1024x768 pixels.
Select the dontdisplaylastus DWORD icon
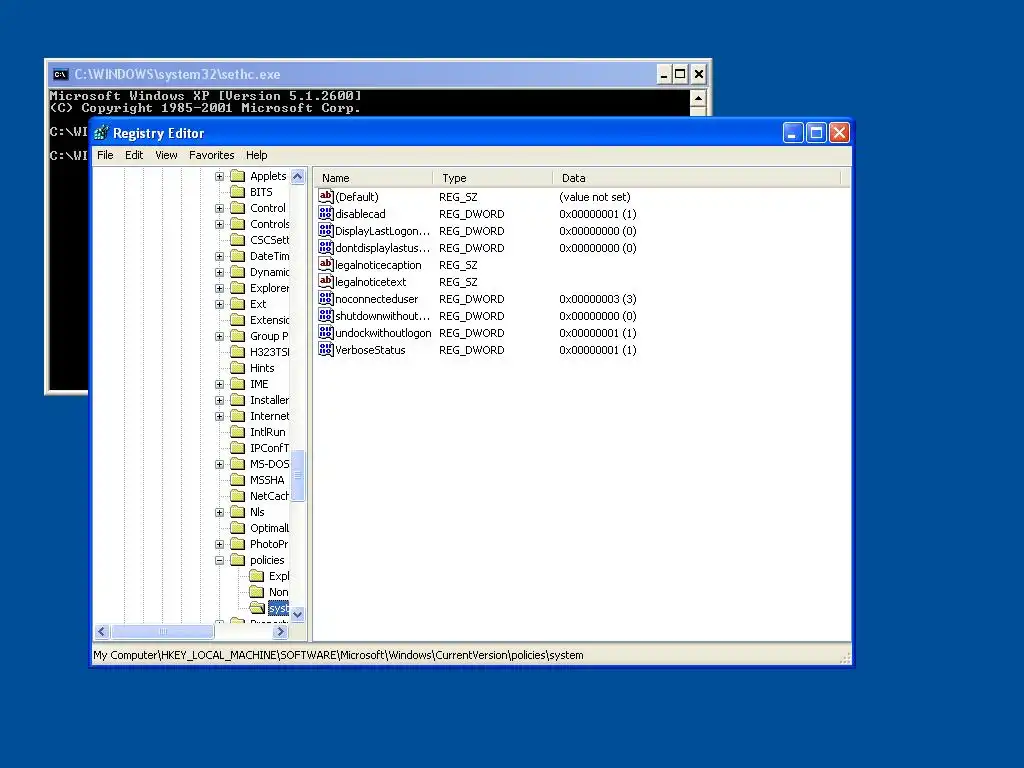pos(326,247)
